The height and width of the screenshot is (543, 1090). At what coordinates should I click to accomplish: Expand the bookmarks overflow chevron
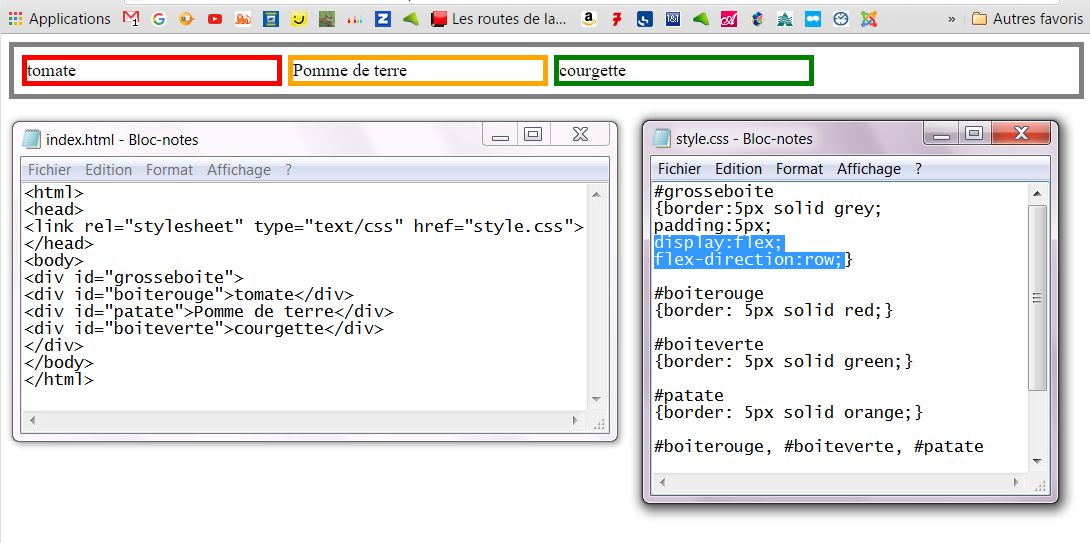951,18
